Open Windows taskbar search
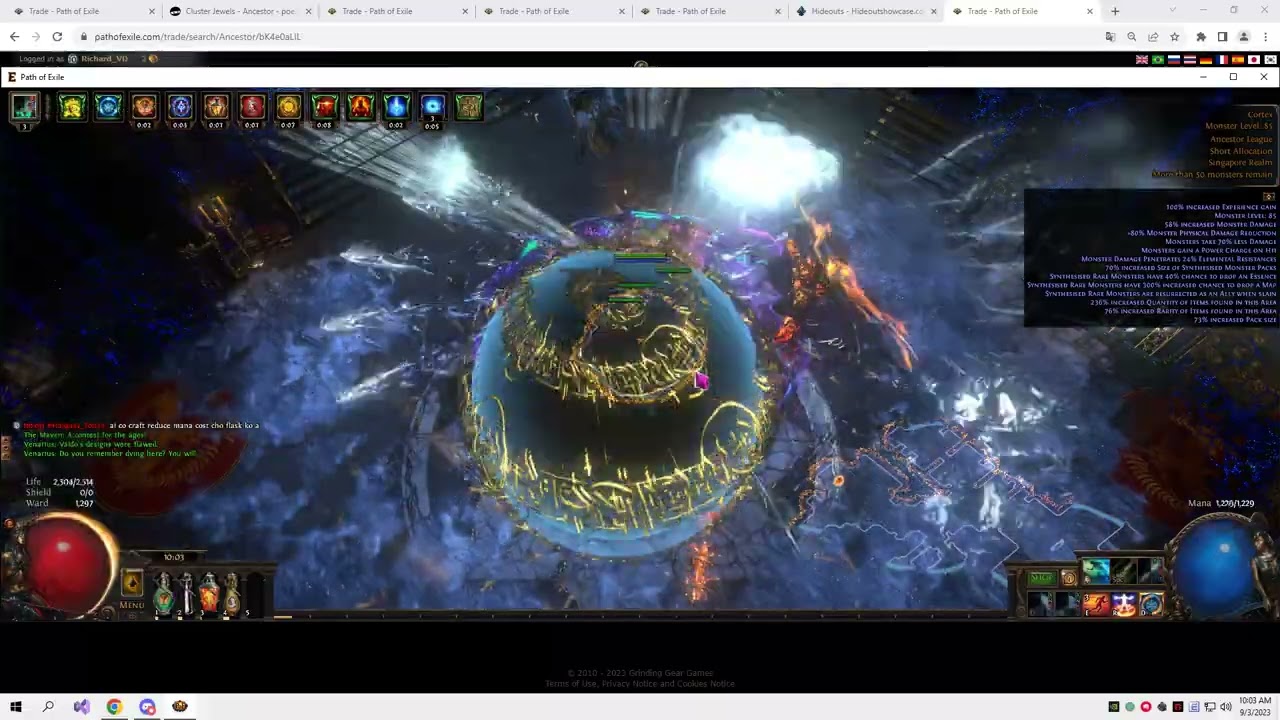Screen dimensions: 1280x720 coord(48,707)
